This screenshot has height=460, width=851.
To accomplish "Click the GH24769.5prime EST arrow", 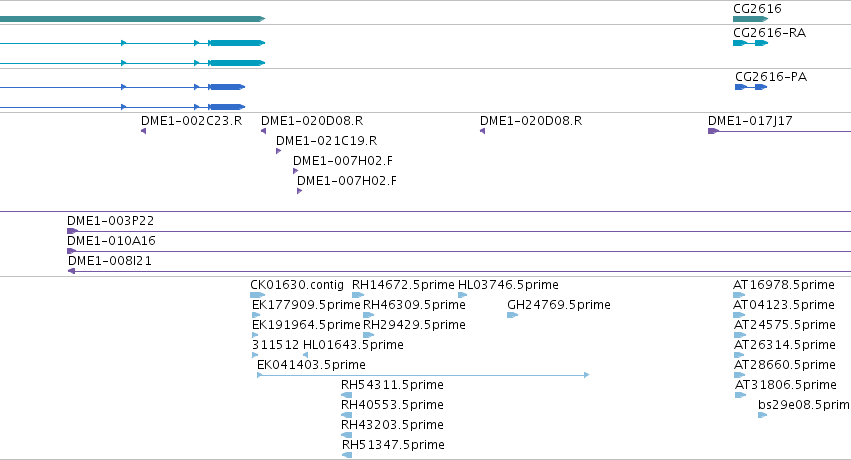I will [x=512, y=315].
